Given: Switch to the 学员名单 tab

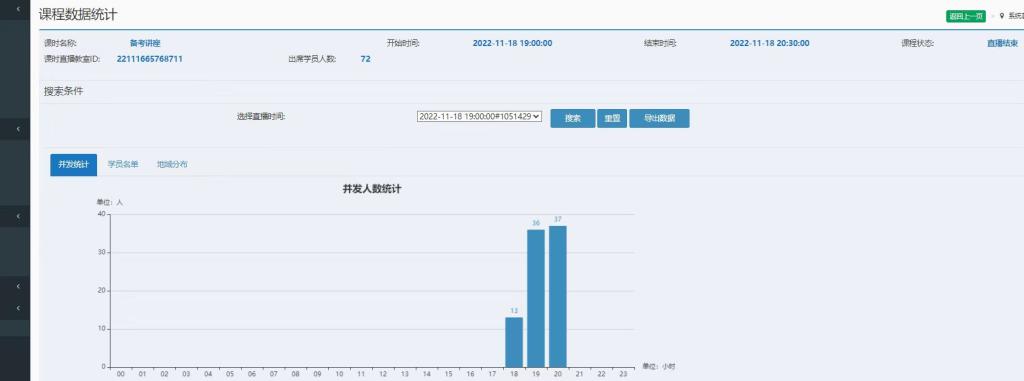Looking at the screenshot, I should point(123,165).
